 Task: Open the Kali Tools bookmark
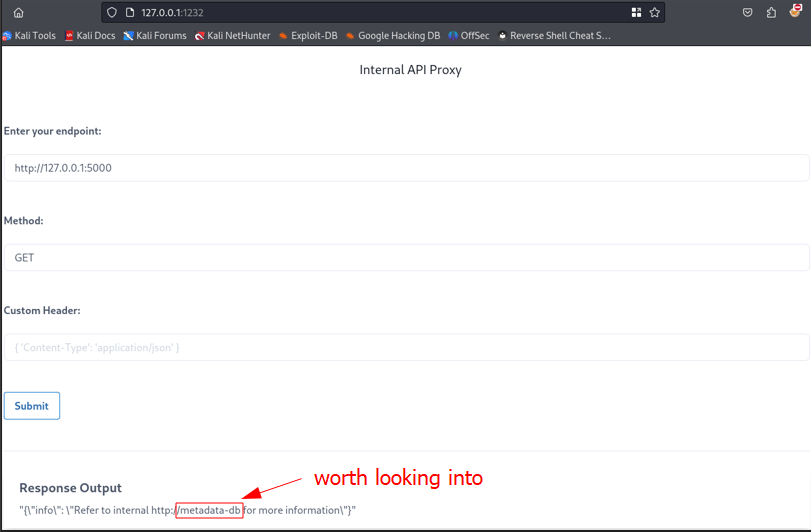tap(29, 36)
